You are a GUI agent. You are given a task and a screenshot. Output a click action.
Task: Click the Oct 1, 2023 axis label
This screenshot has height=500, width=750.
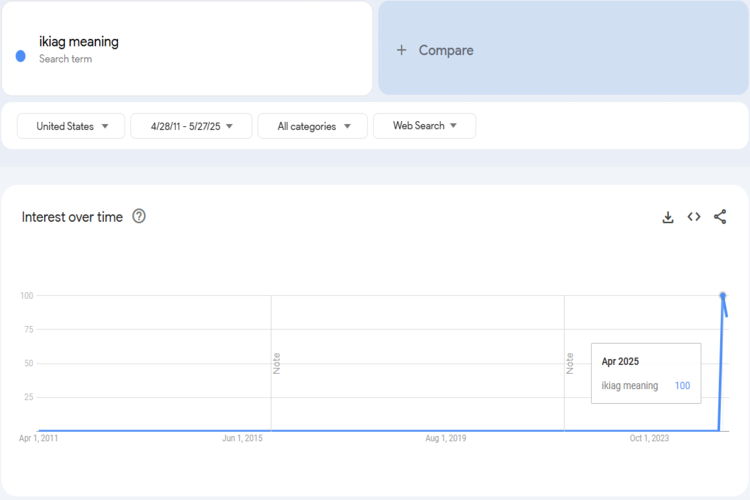(649, 438)
